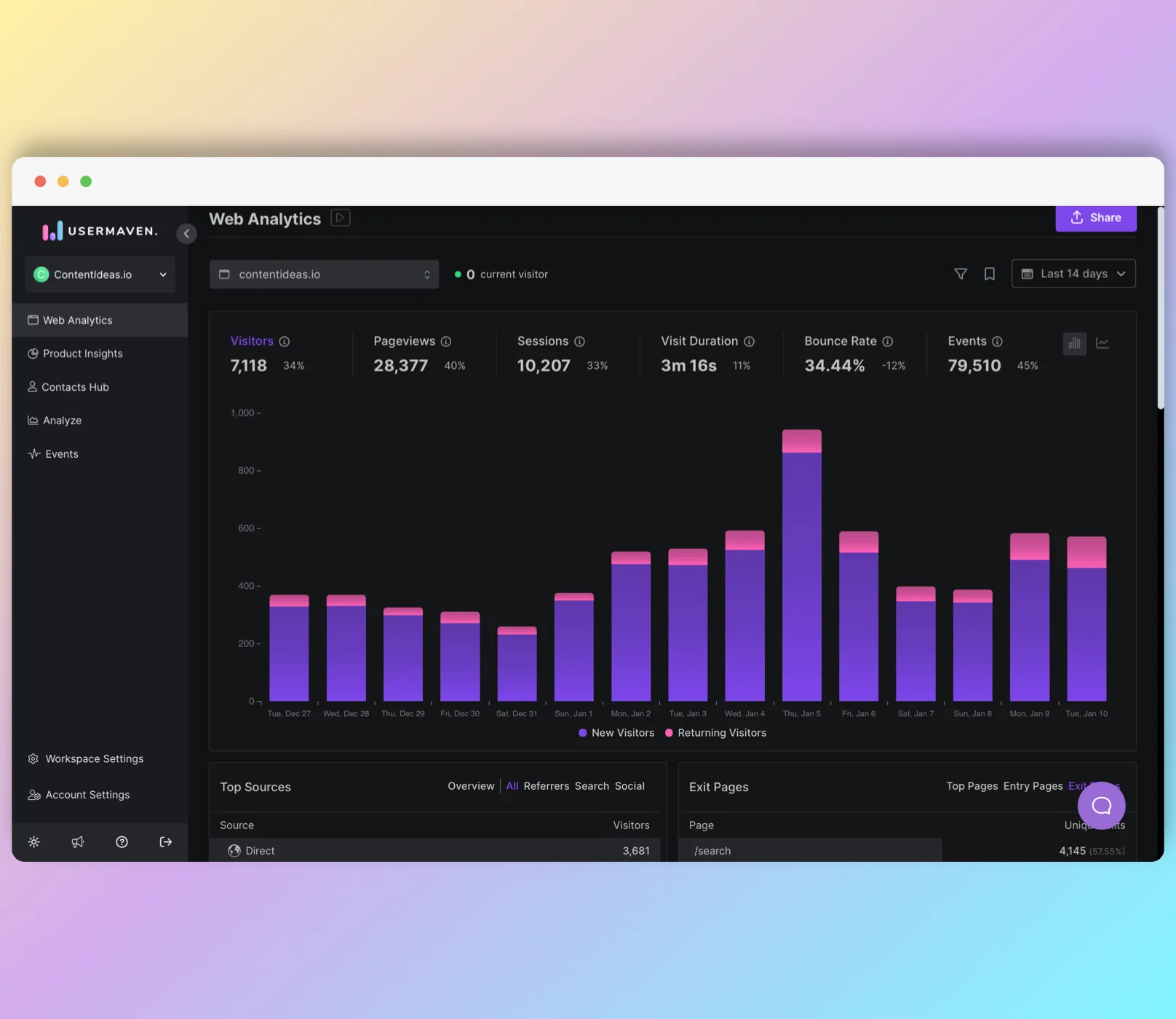The width and height of the screenshot is (1176, 1019).
Task: Open Analyze in sidebar
Action: pyautogui.click(x=100, y=421)
